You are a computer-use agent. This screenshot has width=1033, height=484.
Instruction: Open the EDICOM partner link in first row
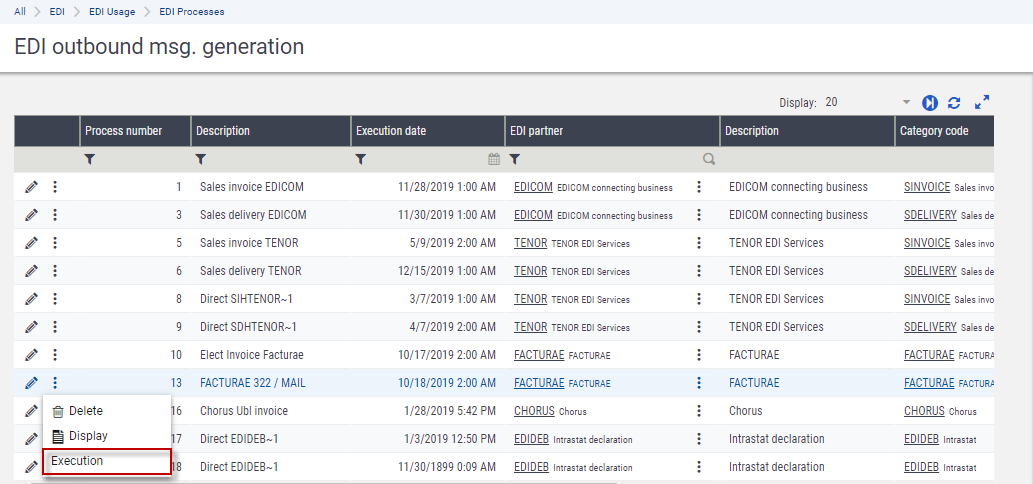click(x=533, y=187)
